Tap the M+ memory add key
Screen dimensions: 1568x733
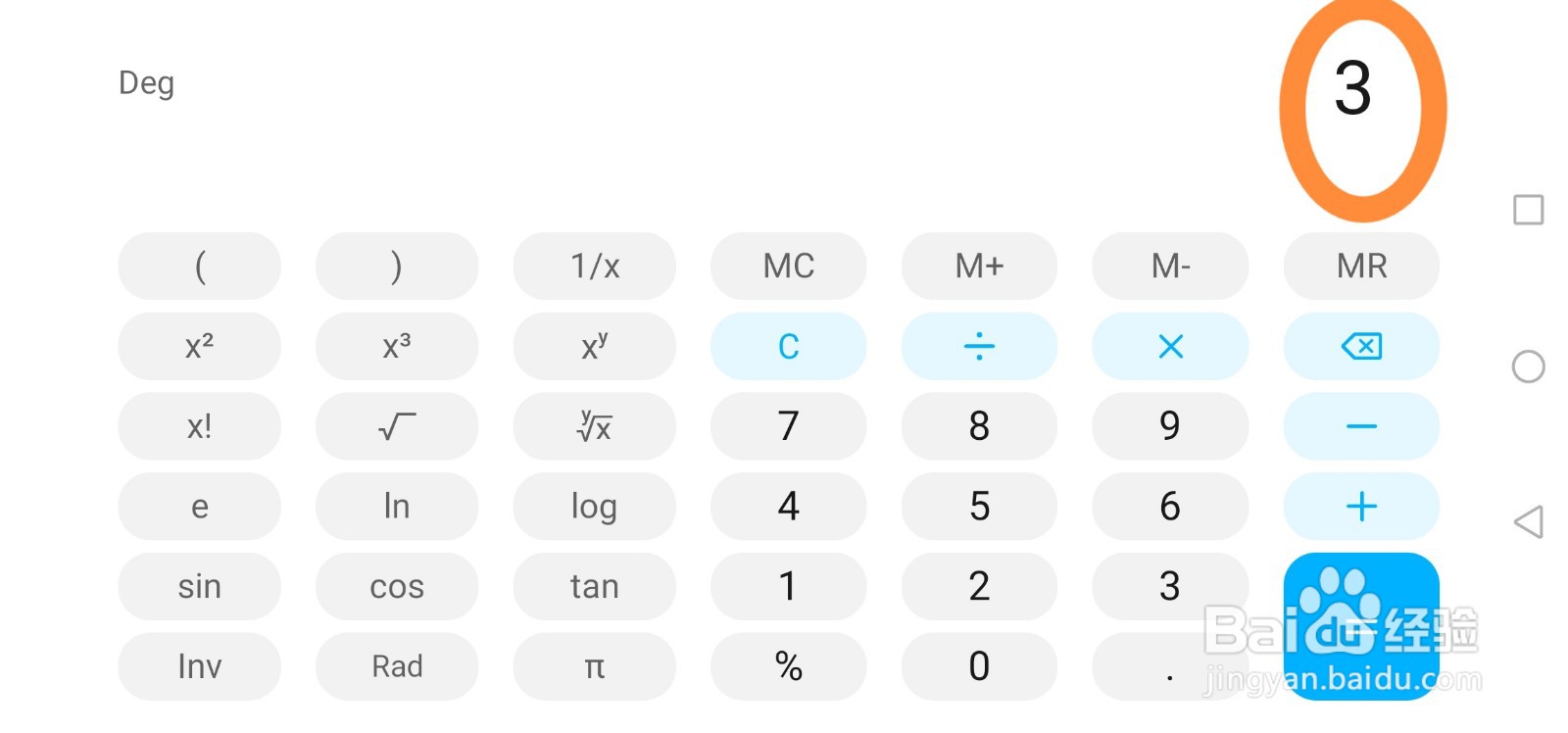(x=979, y=266)
